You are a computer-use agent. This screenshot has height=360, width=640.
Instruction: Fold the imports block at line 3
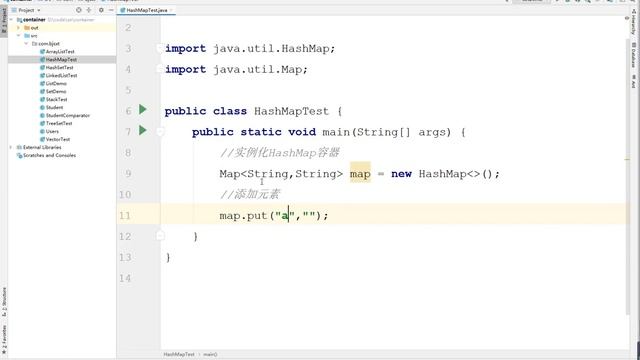click(x=159, y=49)
